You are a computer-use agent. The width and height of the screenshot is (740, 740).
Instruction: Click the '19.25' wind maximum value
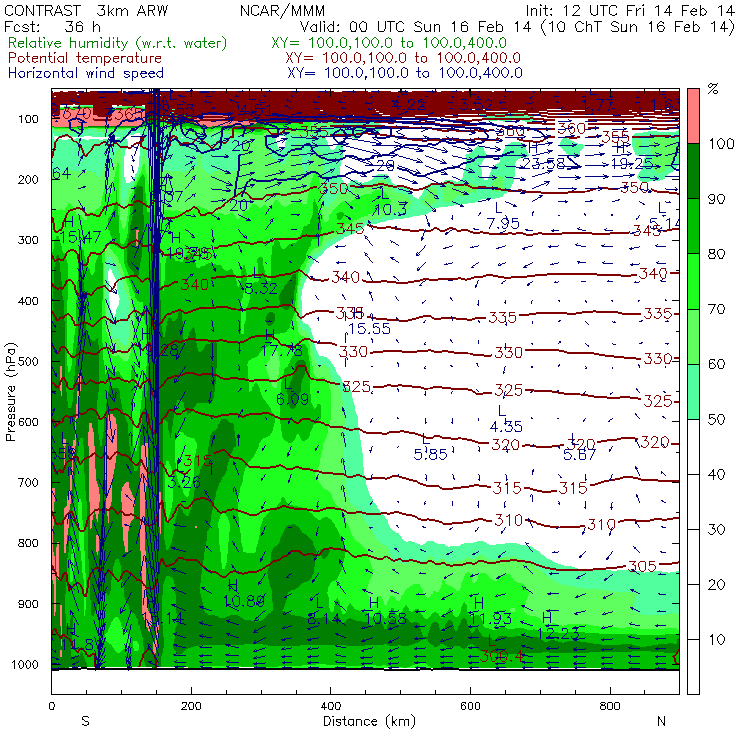[x=632, y=164]
